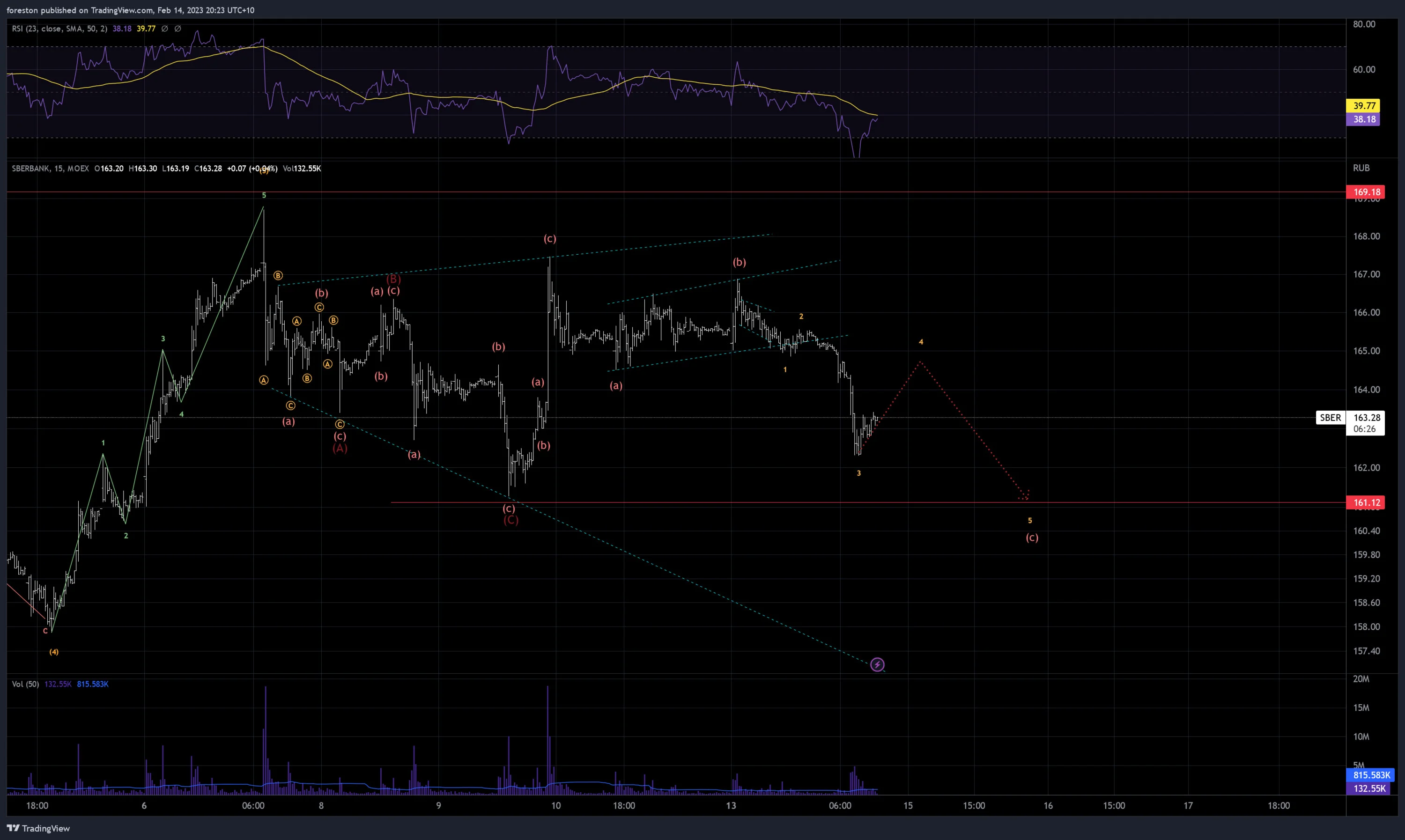Click the L163.19 low value
Viewport: 1405px width, 840px height.
176,168
